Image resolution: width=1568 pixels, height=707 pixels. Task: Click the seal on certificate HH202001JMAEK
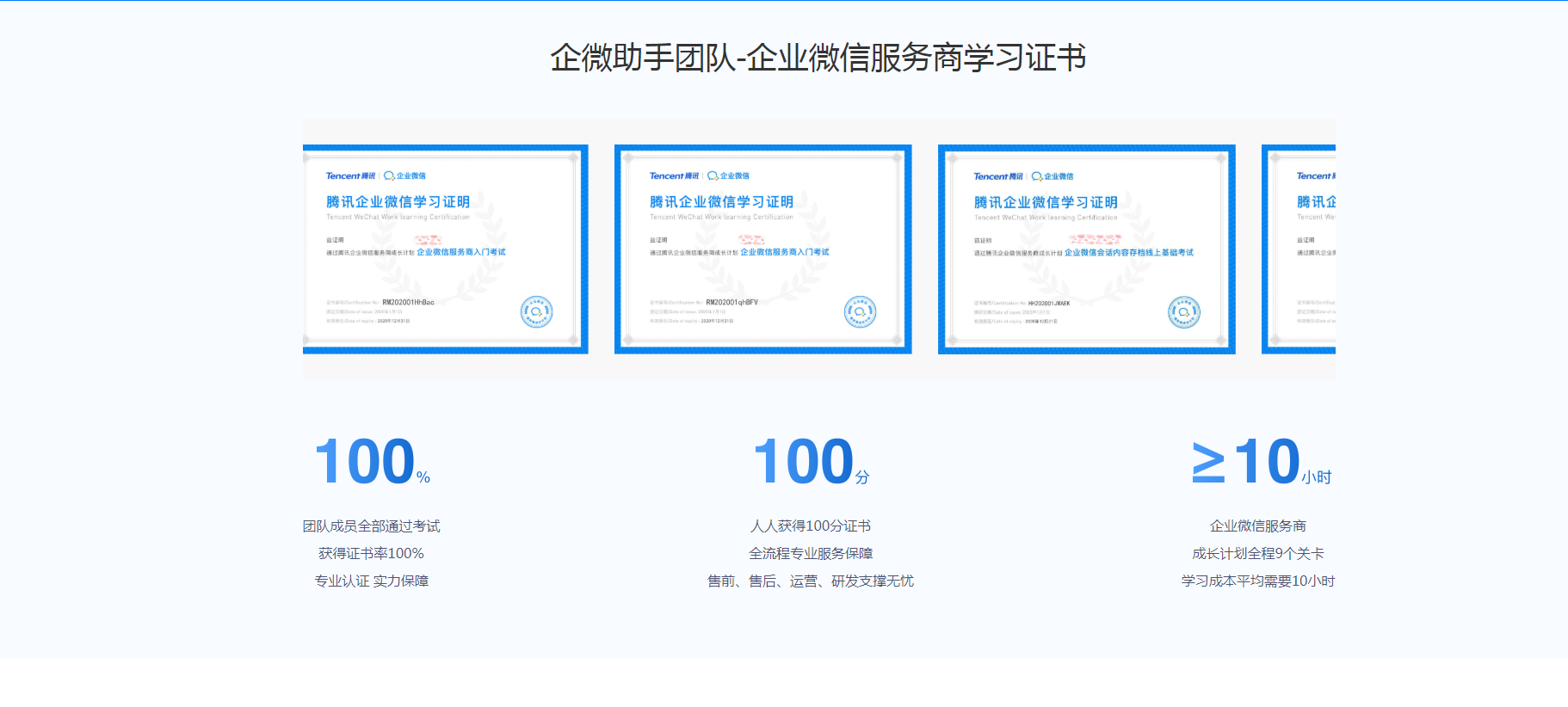click(1183, 312)
